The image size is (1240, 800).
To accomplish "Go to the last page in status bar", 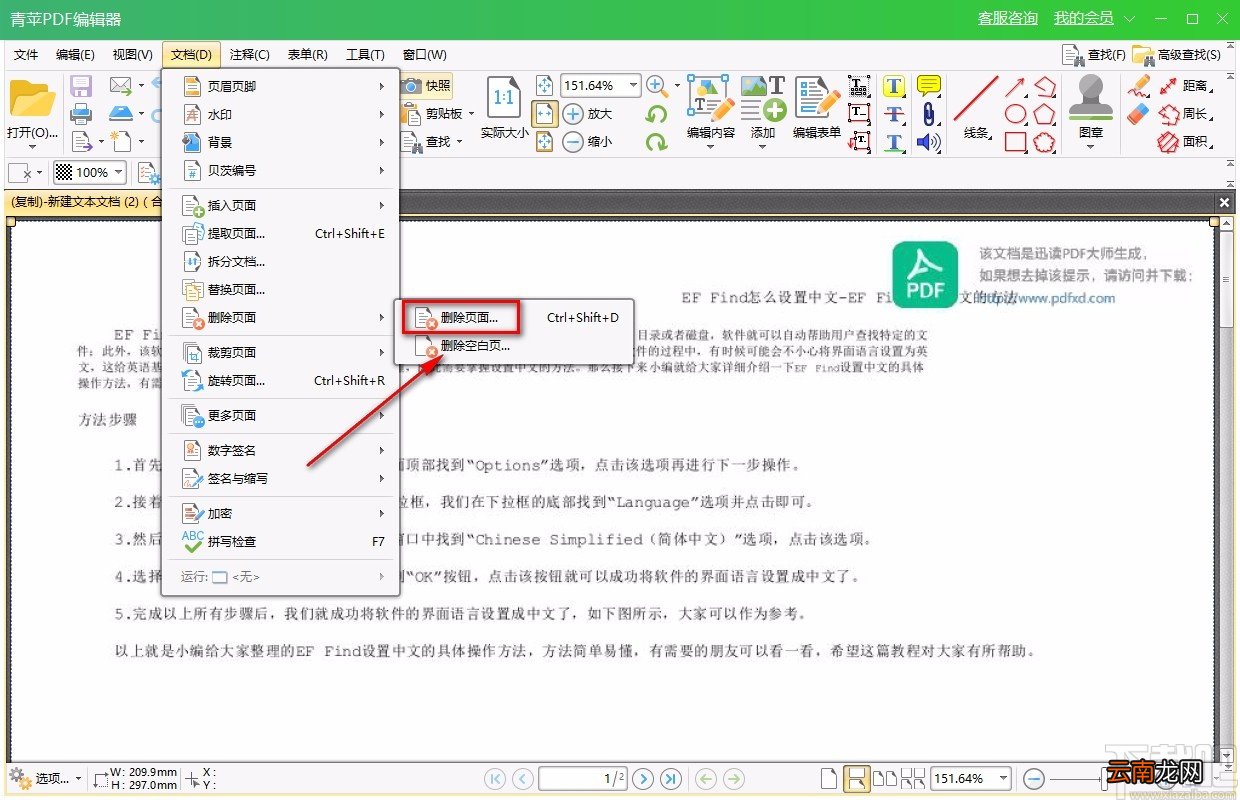I will point(671,778).
